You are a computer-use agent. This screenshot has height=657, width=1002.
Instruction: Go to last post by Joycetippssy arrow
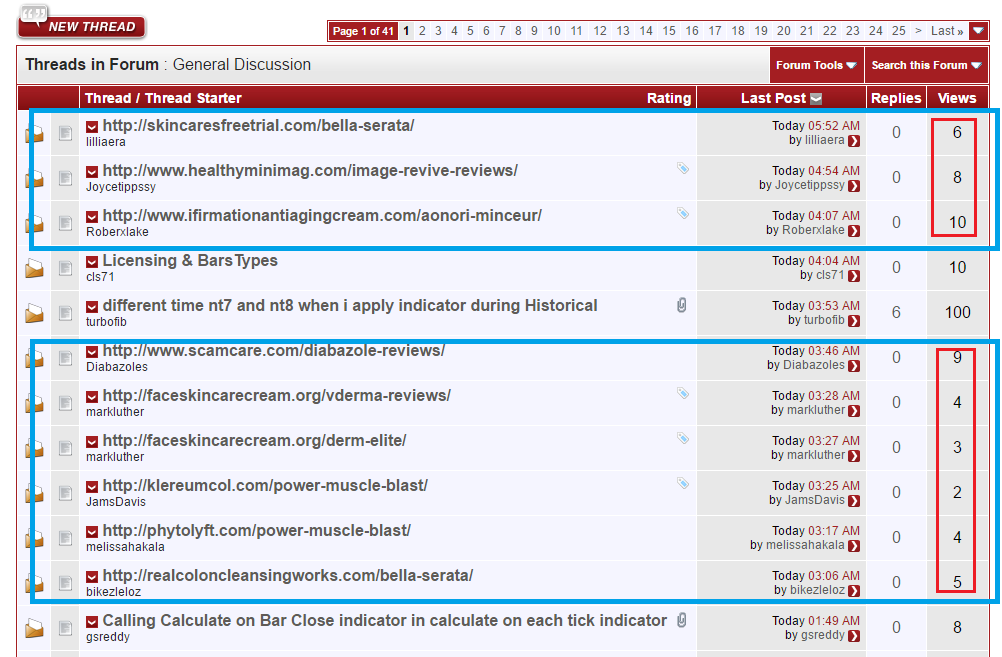point(854,186)
